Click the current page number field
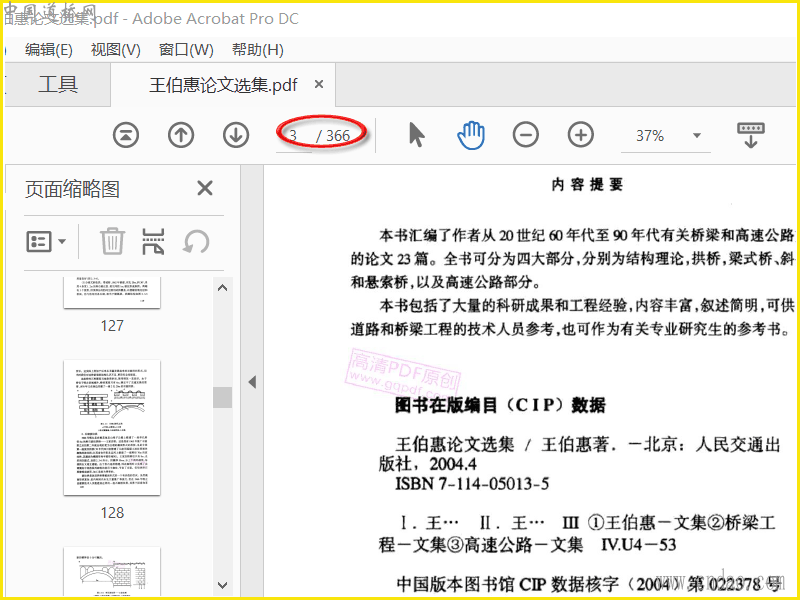Screen dimensions: 800x600 [x=293, y=136]
